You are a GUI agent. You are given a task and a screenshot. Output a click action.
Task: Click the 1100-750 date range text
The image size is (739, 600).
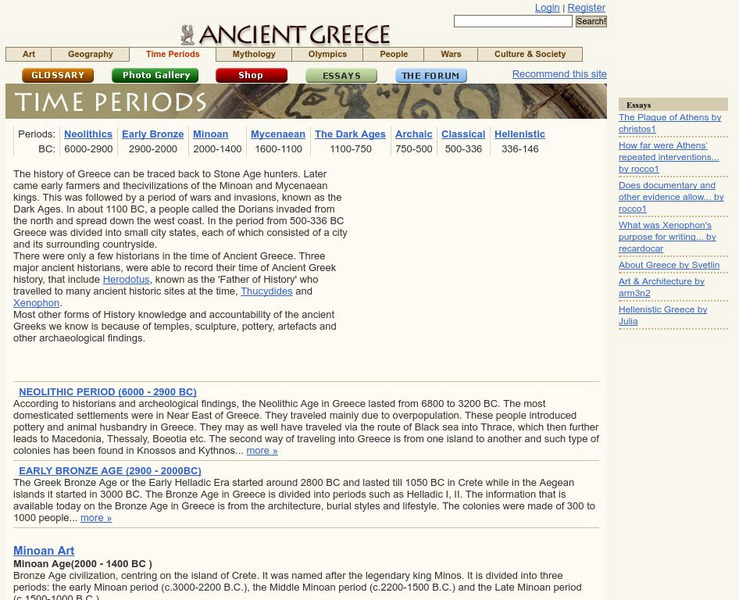(351, 149)
